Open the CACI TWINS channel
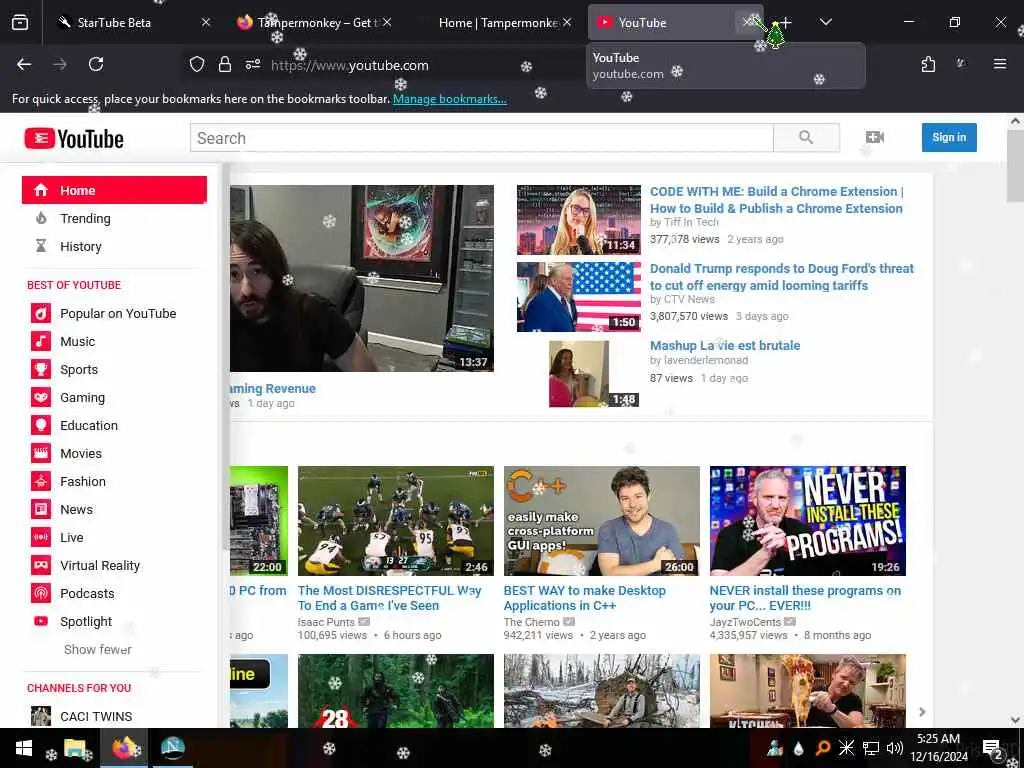Viewport: 1024px width, 768px height. (x=96, y=716)
